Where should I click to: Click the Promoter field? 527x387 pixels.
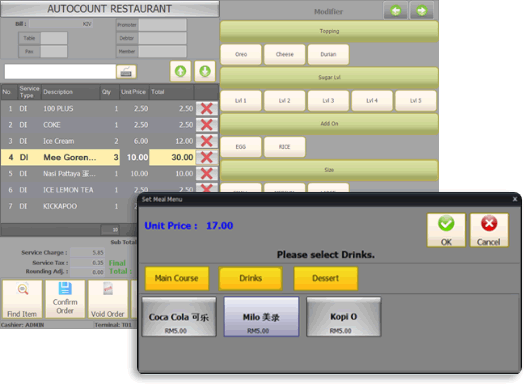(163, 25)
